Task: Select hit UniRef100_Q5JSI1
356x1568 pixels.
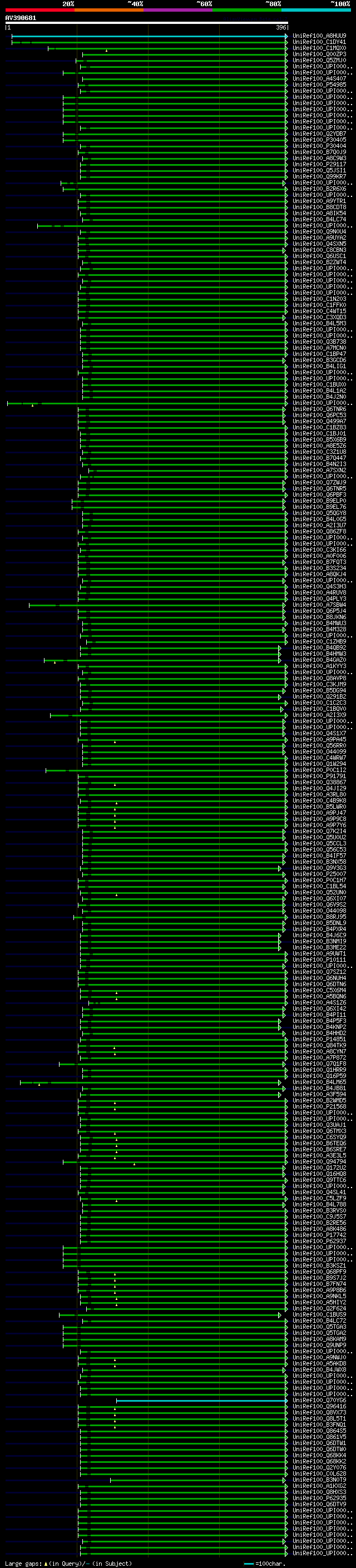Action: click(x=319, y=170)
